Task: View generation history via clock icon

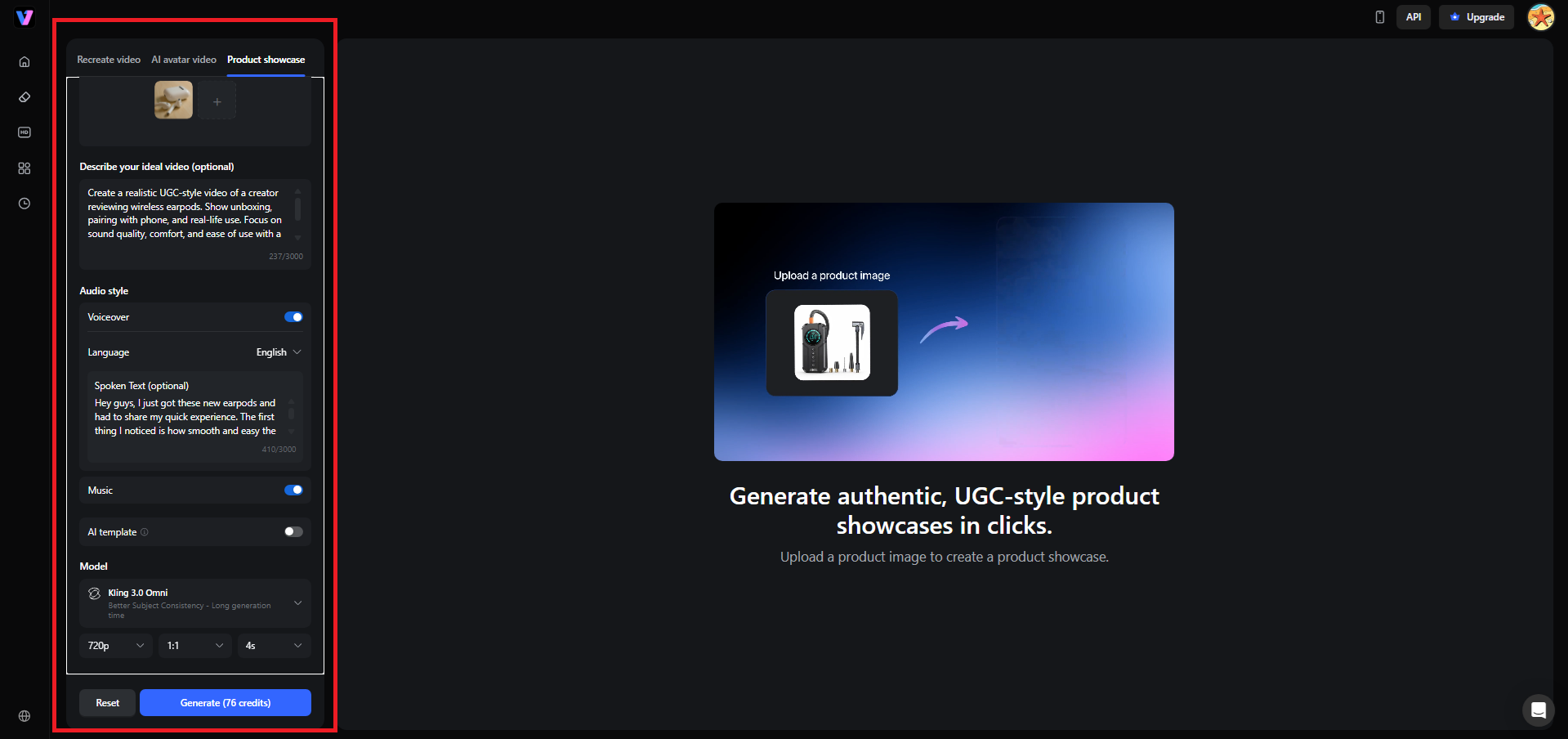Action: click(x=25, y=204)
